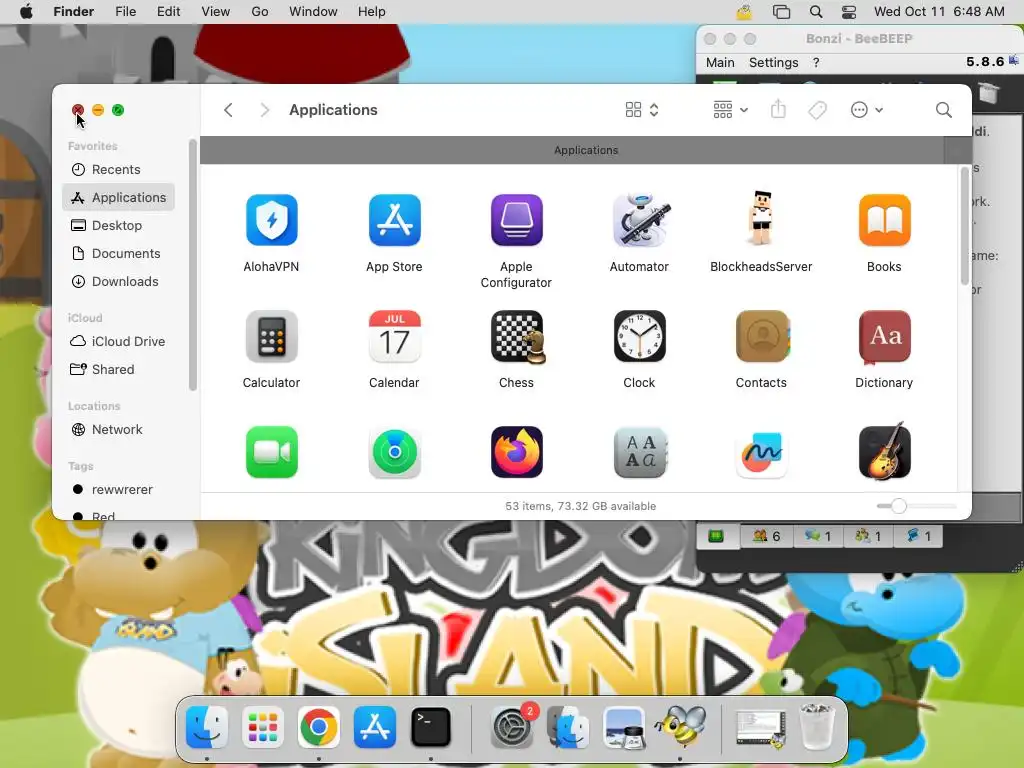Select the Dictionary app icon

pyautogui.click(x=884, y=337)
